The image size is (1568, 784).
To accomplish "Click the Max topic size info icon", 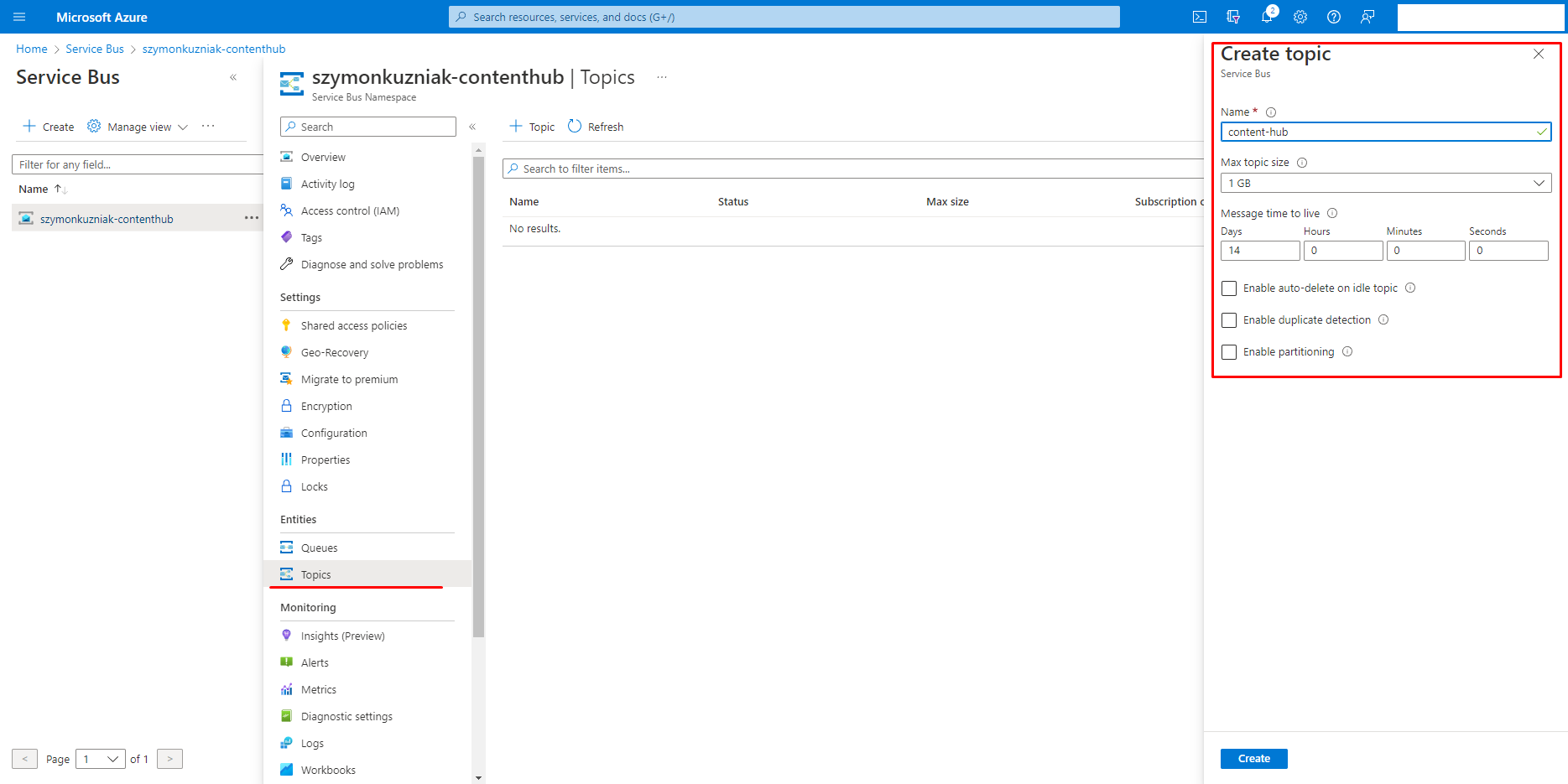I will click(1302, 163).
